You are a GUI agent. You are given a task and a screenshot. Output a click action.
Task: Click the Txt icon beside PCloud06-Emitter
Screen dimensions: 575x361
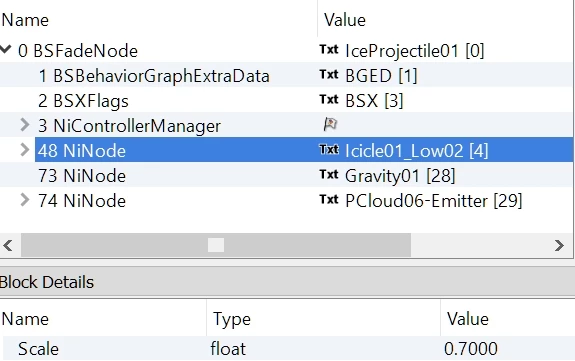pyautogui.click(x=329, y=199)
